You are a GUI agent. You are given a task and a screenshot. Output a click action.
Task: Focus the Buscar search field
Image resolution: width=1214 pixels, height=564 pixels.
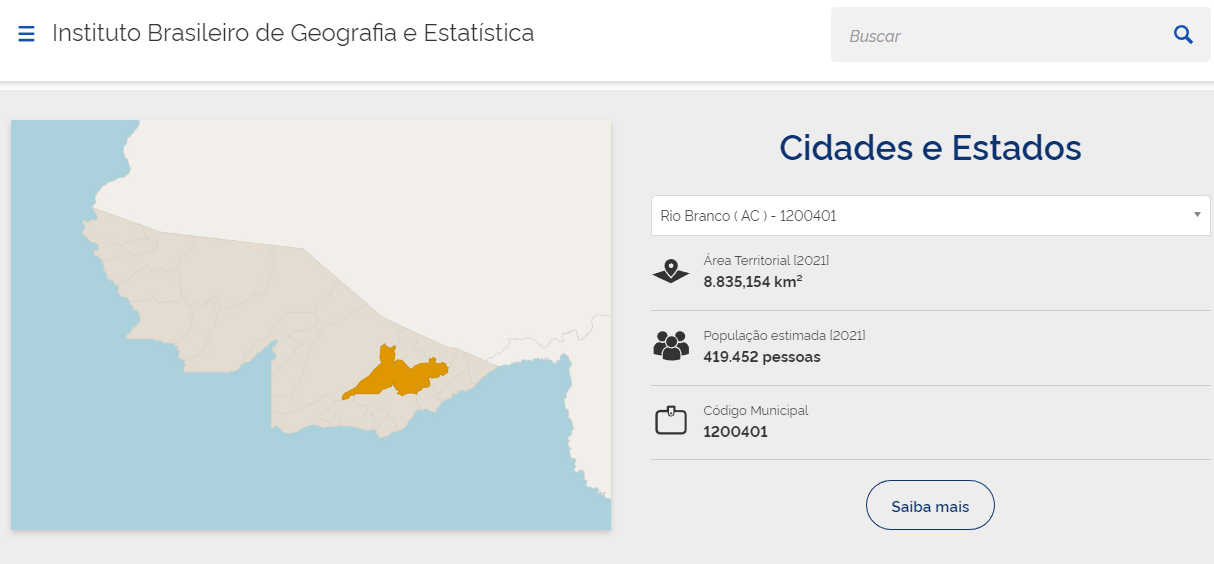click(1000, 36)
